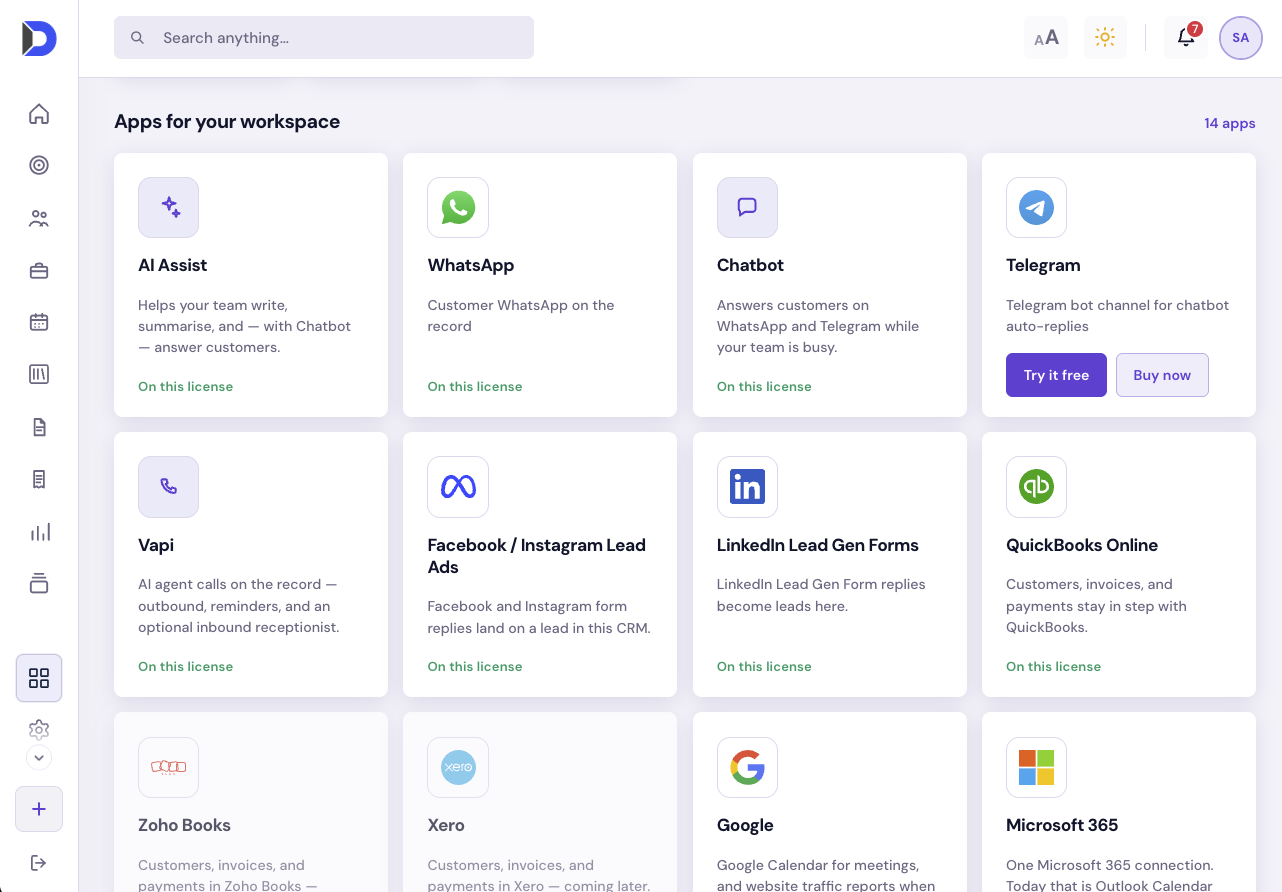Expand the chevron below the settings gear

point(39,758)
